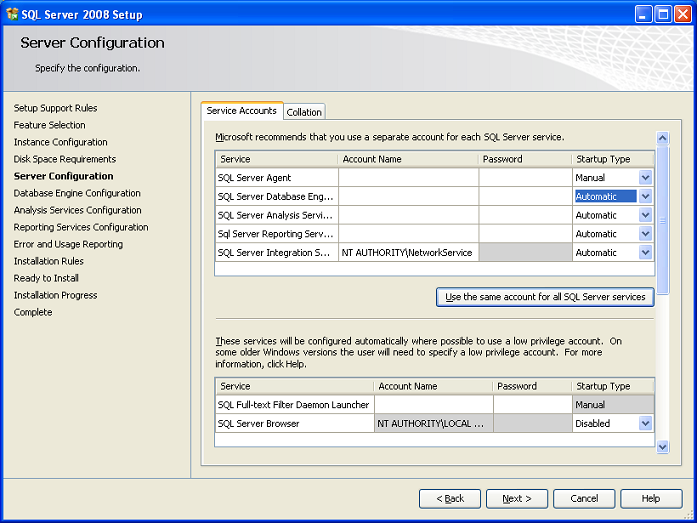Click Password field for SQL Server Analysis Services
This screenshot has height=523, width=697.
coord(525,215)
